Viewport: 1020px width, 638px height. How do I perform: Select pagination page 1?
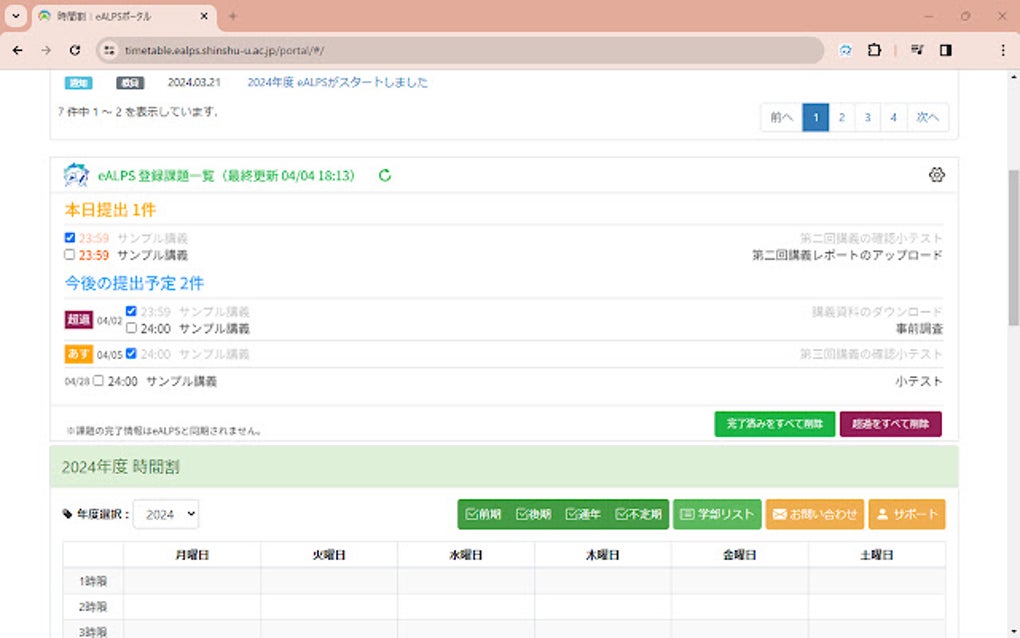[815, 117]
